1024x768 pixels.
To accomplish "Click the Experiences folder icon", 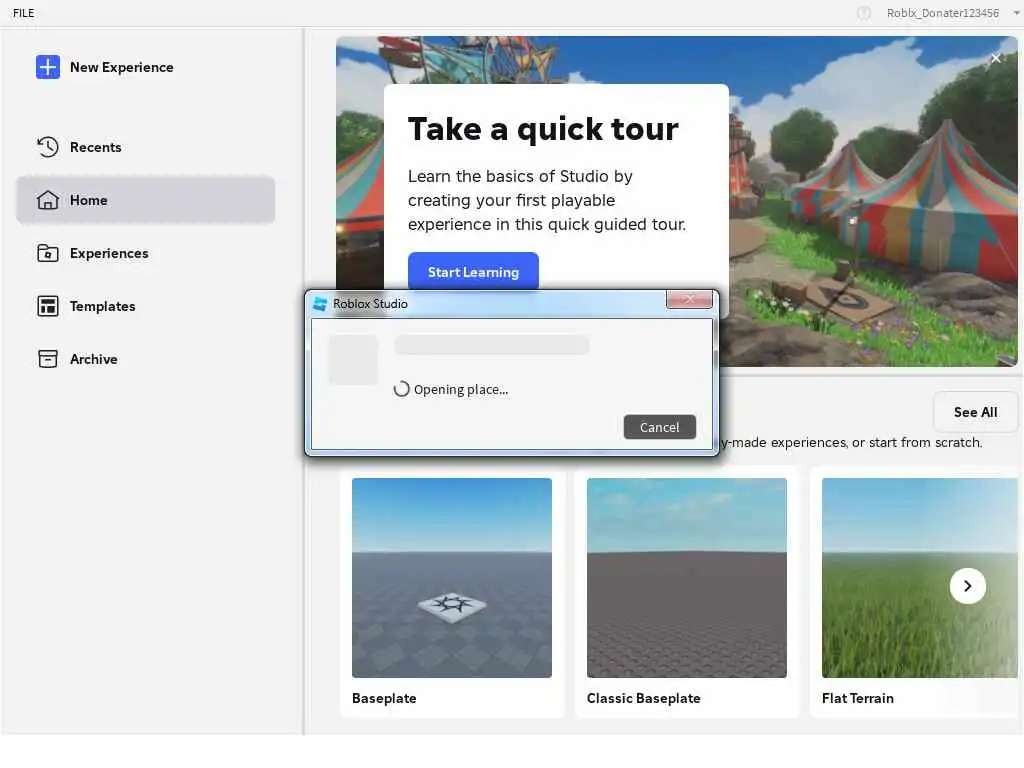I will coord(48,253).
